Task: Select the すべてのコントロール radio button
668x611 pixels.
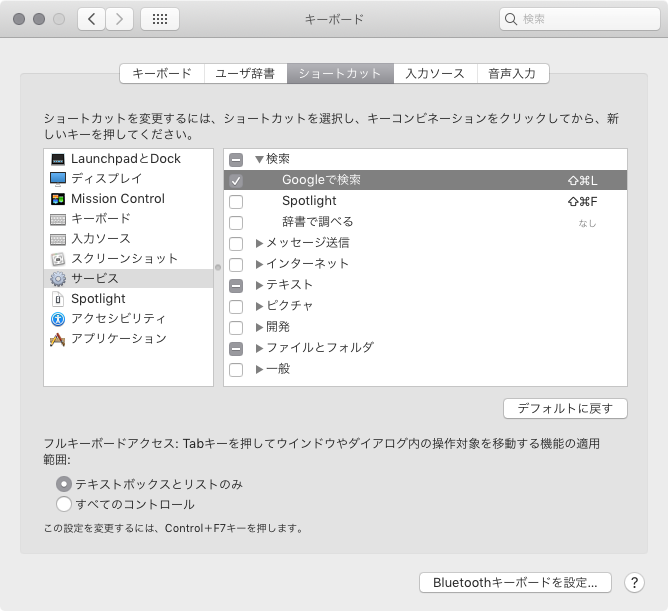Action: click(x=65, y=504)
